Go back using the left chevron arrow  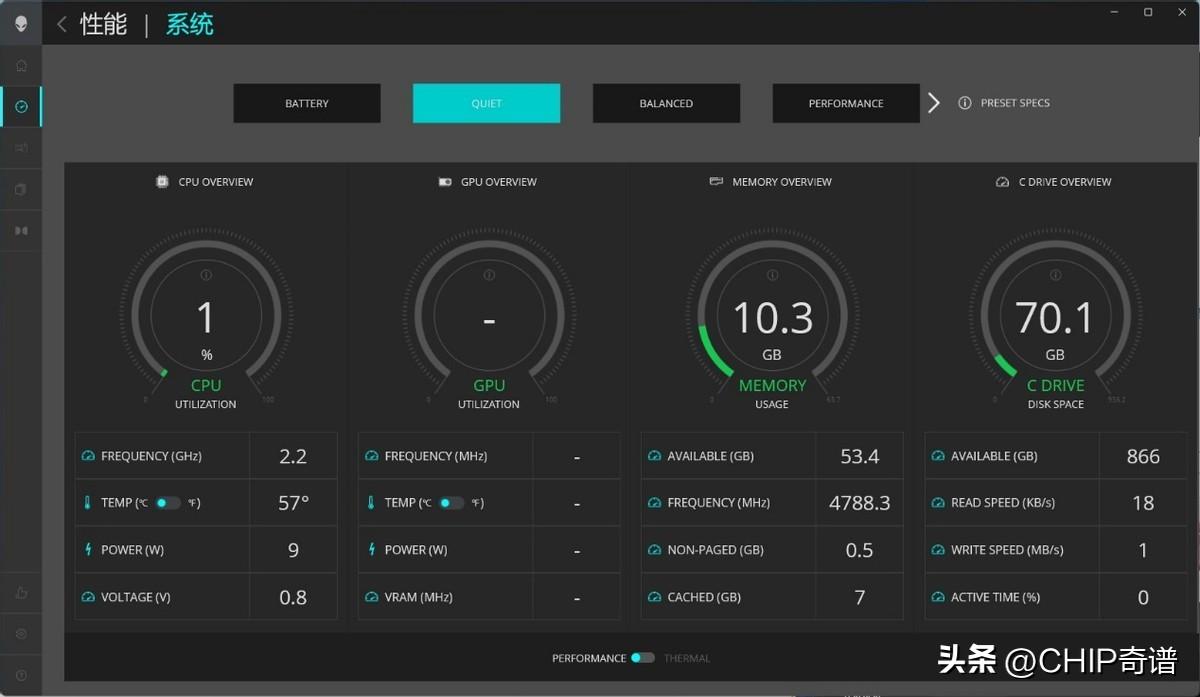(x=62, y=24)
